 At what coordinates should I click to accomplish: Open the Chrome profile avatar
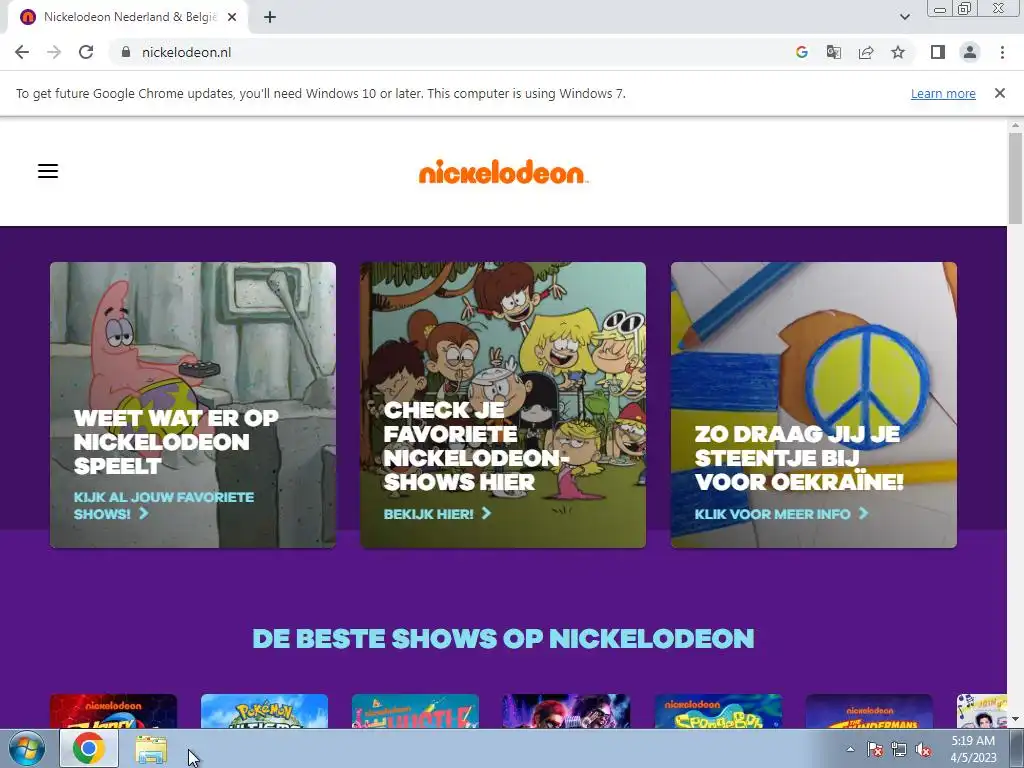pyautogui.click(x=970, y=52)
